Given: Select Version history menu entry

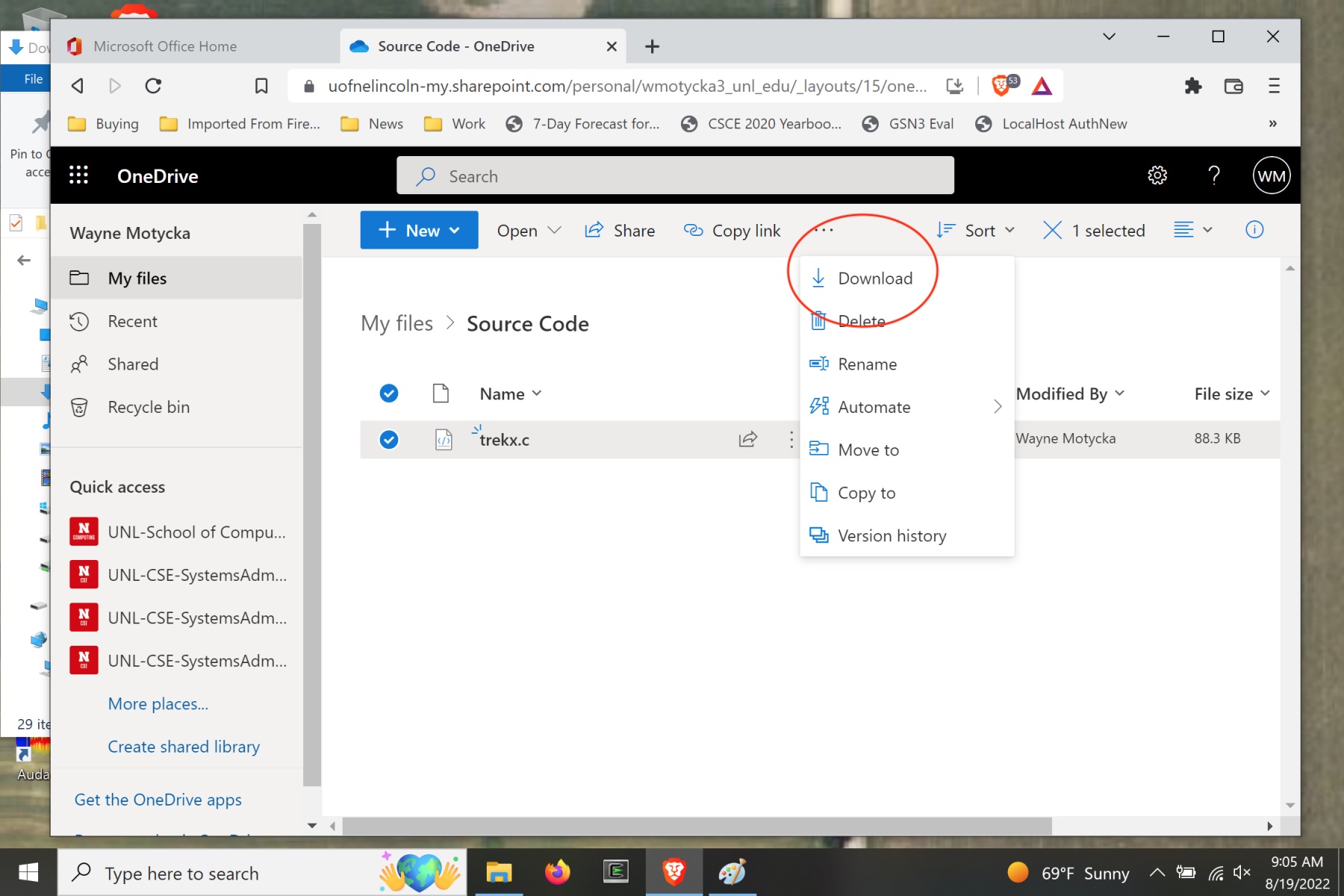Looking at the screenshot, I should (892, 536).
